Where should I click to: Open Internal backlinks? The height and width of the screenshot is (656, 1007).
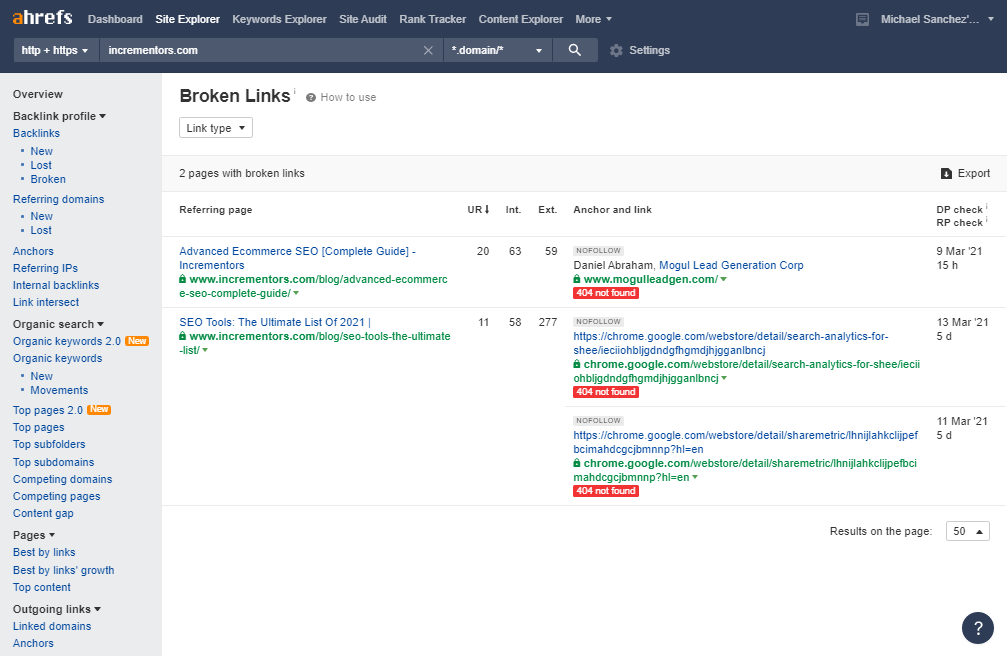[56, 285]
